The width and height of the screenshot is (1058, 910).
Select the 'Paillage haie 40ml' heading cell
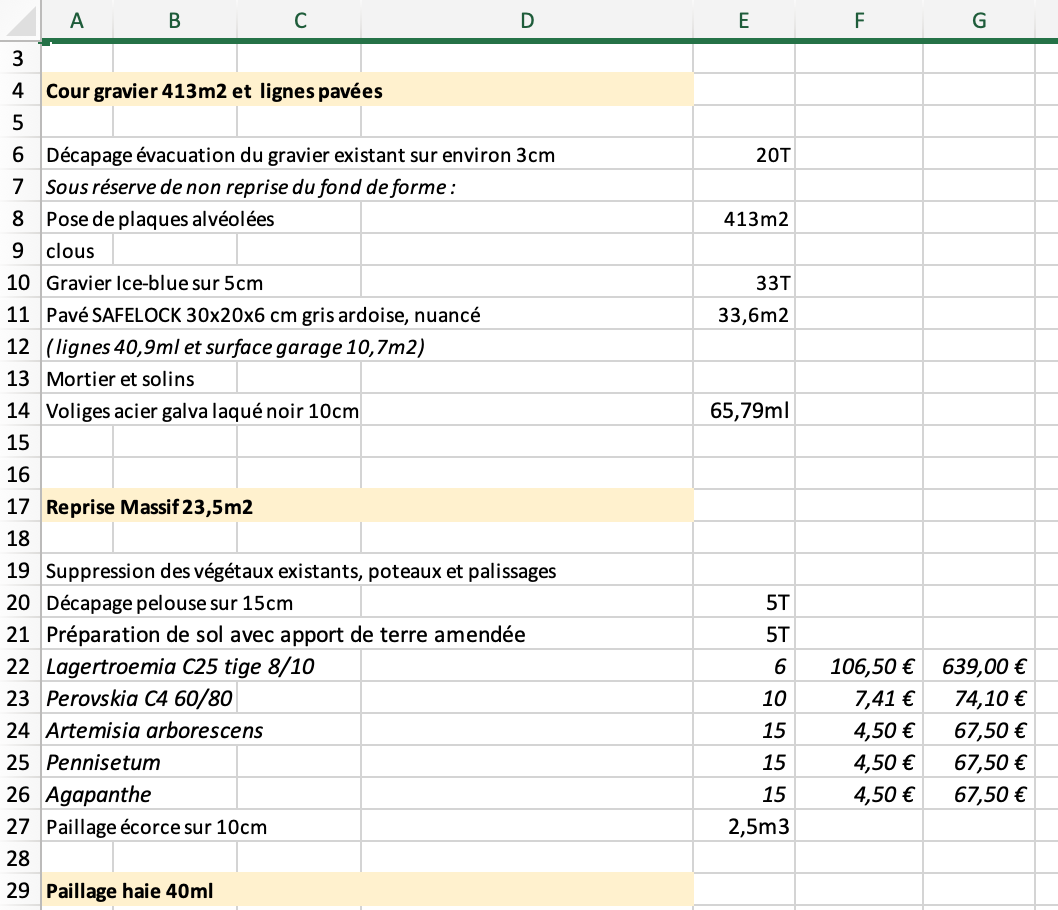click(130, 891)
